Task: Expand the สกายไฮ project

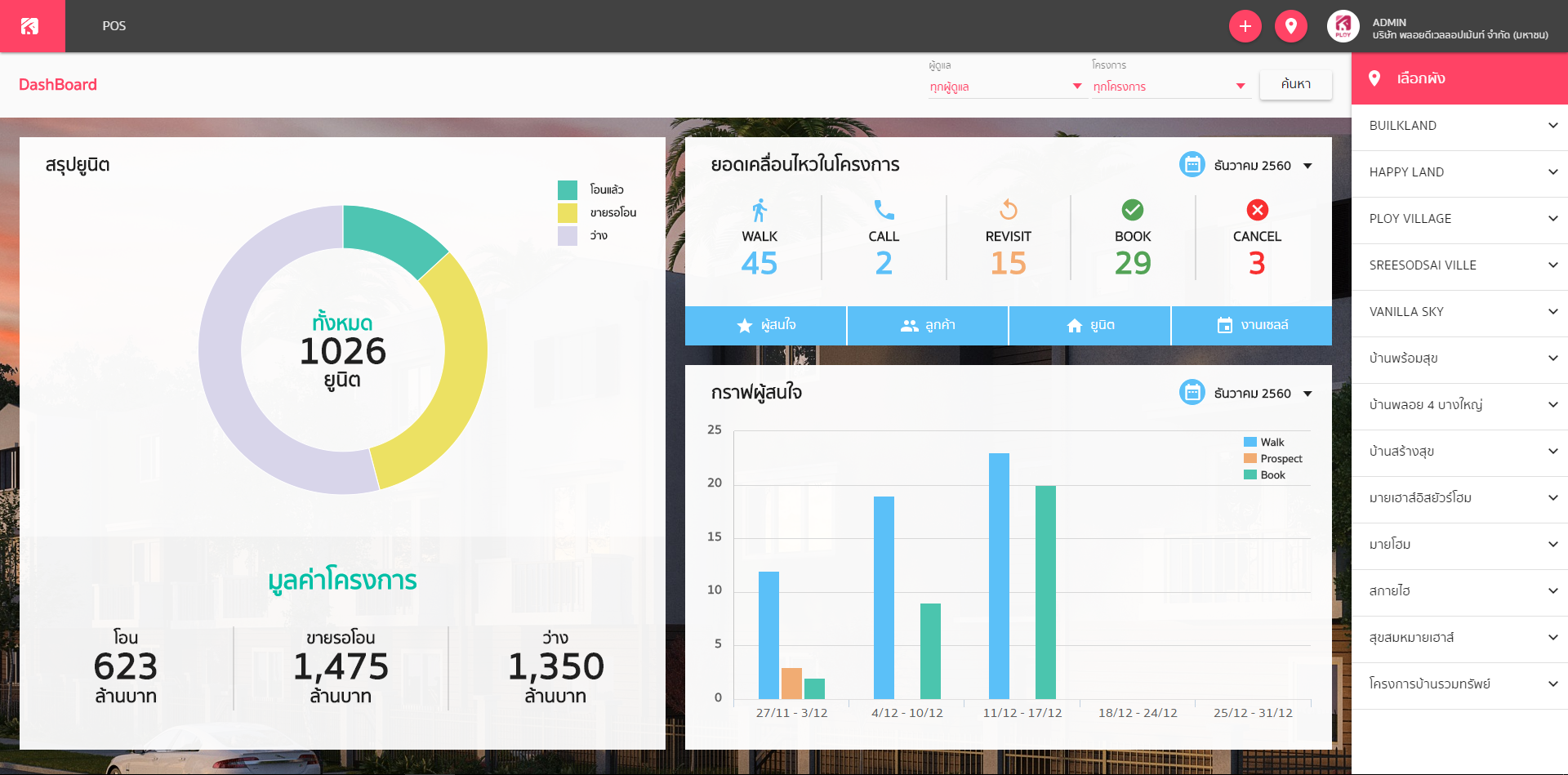Action: 1459,591
